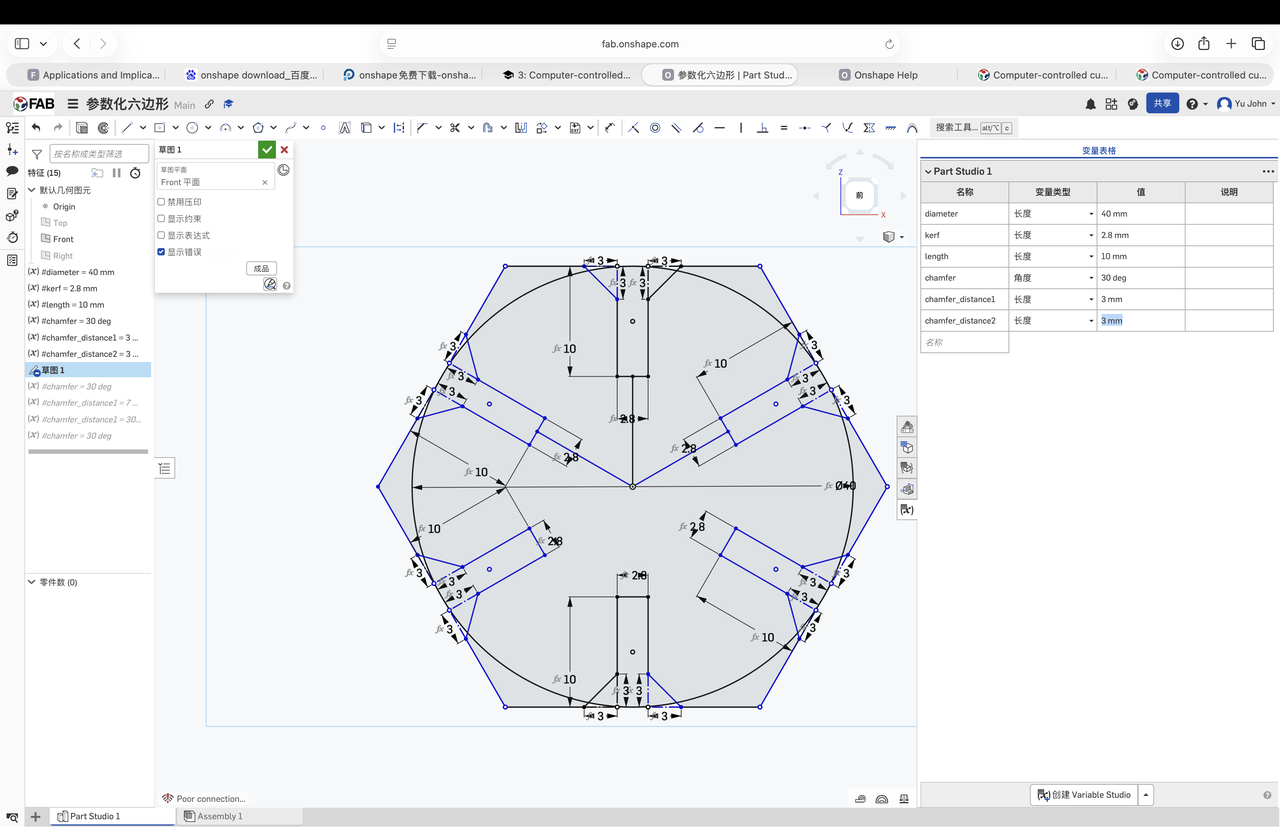Expand the Line tool dropdown arrow

(x=143, y=128)
